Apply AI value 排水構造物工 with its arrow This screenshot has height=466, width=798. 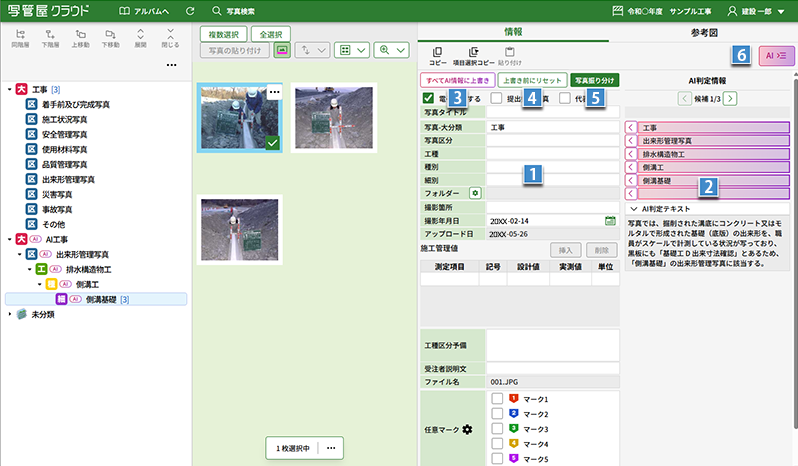pyautogui.click(x=631, y=154)
